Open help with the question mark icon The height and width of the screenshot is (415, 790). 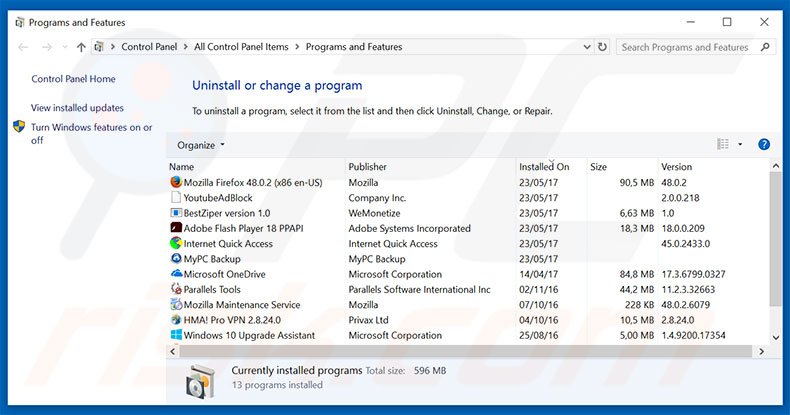[x=764, y=145]
